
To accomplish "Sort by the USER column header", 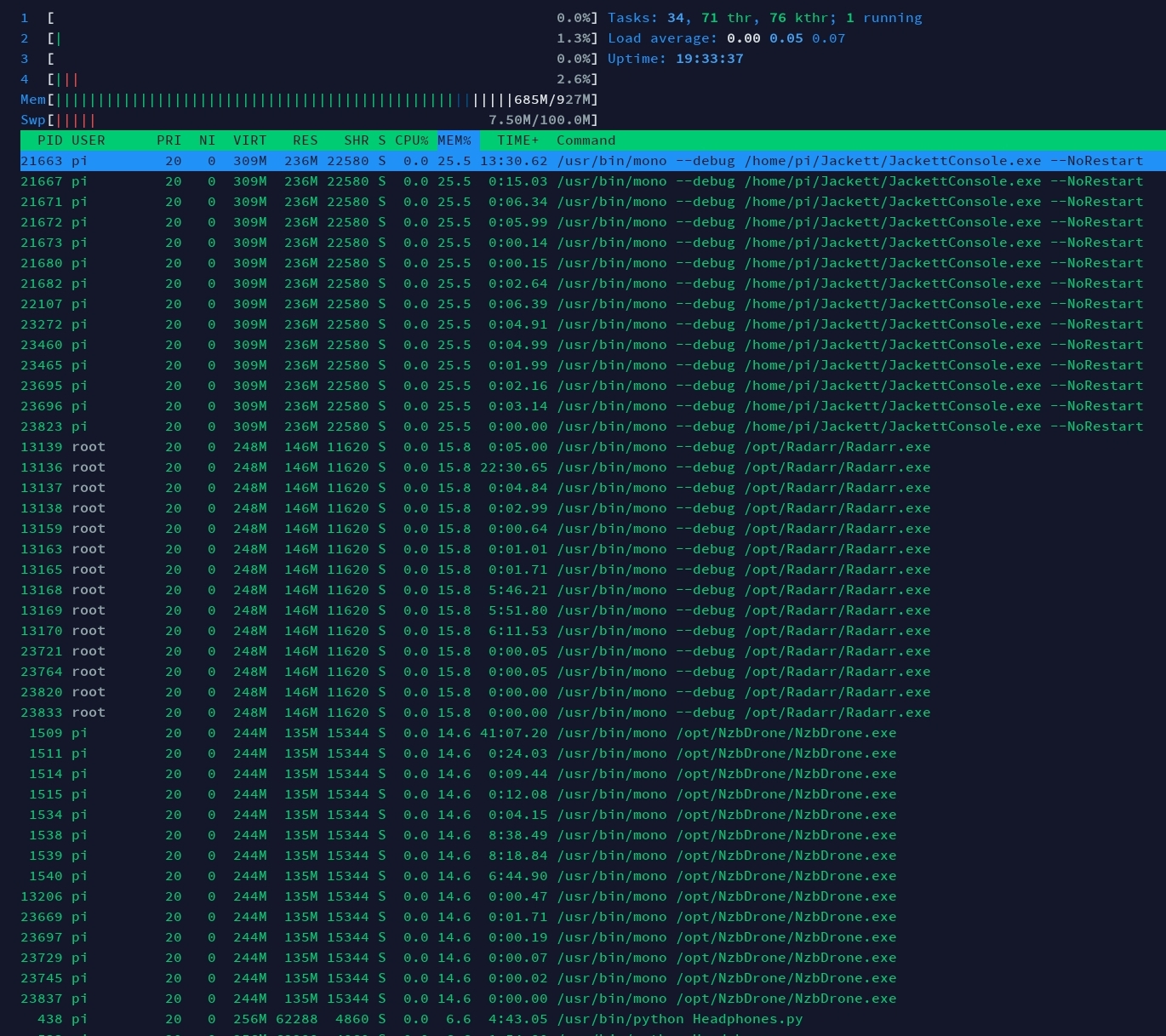I will coord(89,140).
